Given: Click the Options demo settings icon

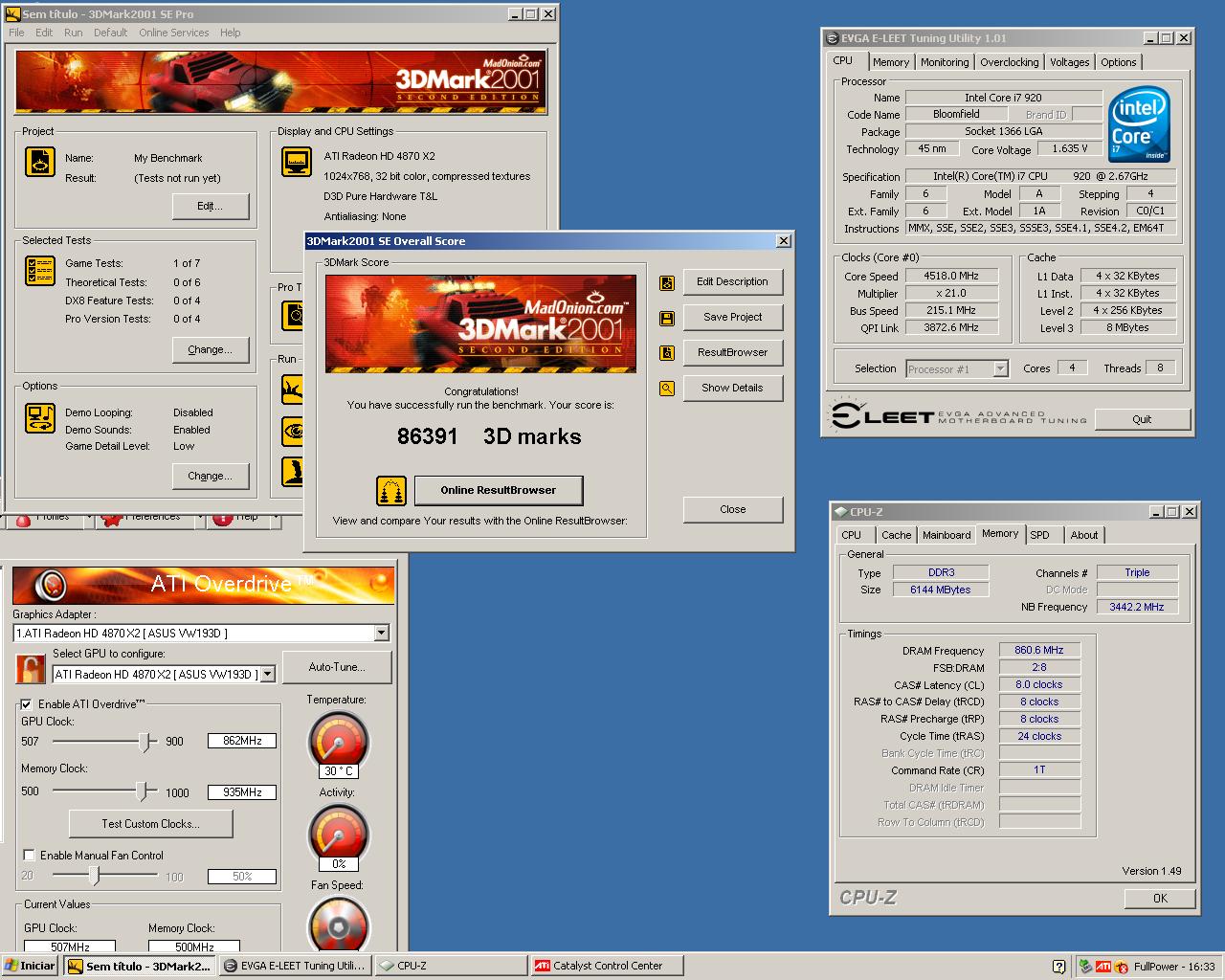Looking at the screenshot, I should [x=40, y=418].
